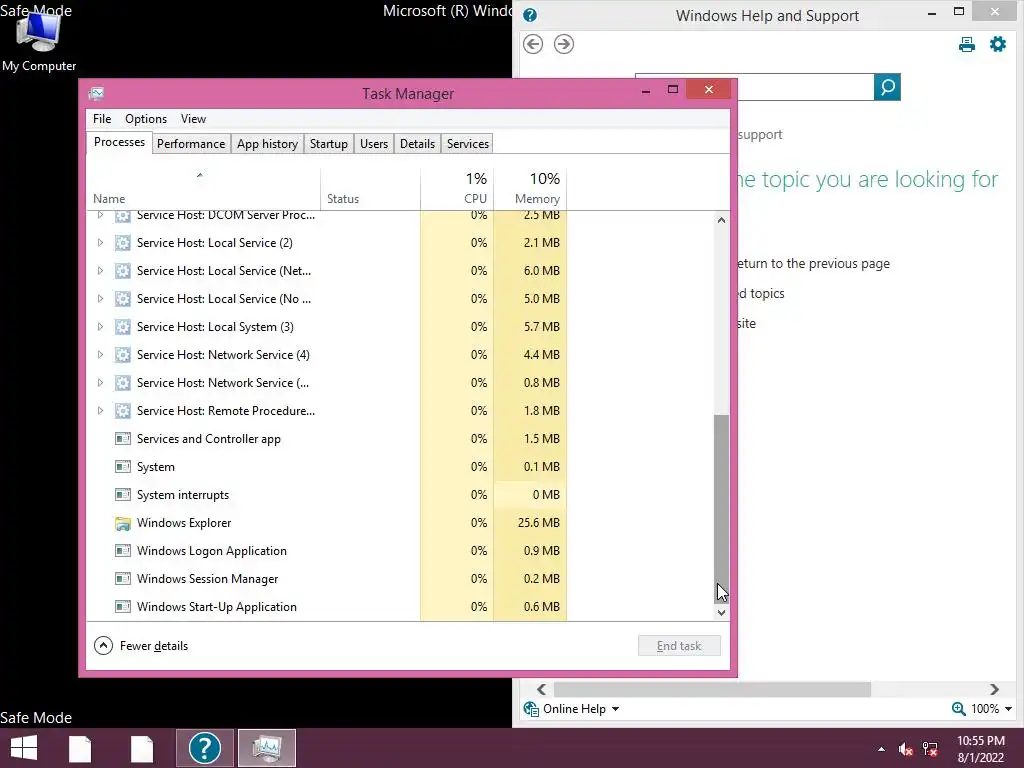Screen dimensions: 1024x768
Task: Expand Service Host: Local System (3)
Action: tap(100, 327)
